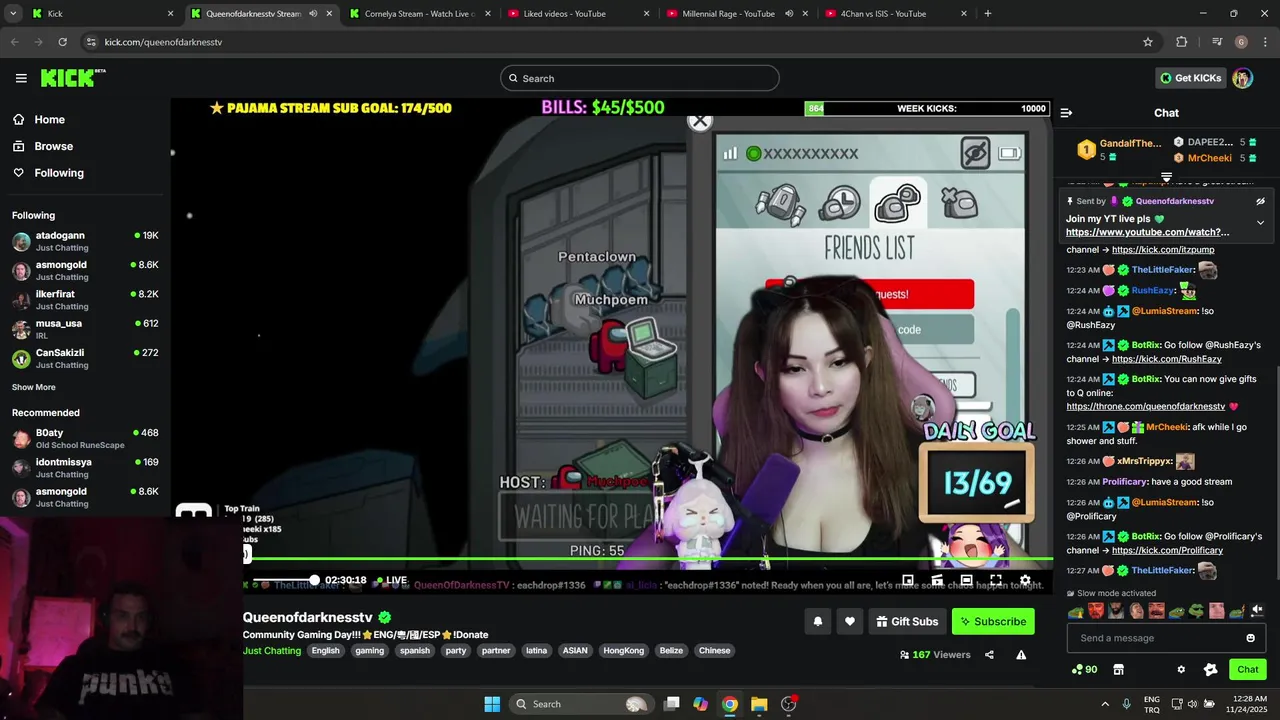Screen dimensions: 1280x720
Task: Toggle theater mode on video player
Action: pyautogui.click(x=966, y=580)
